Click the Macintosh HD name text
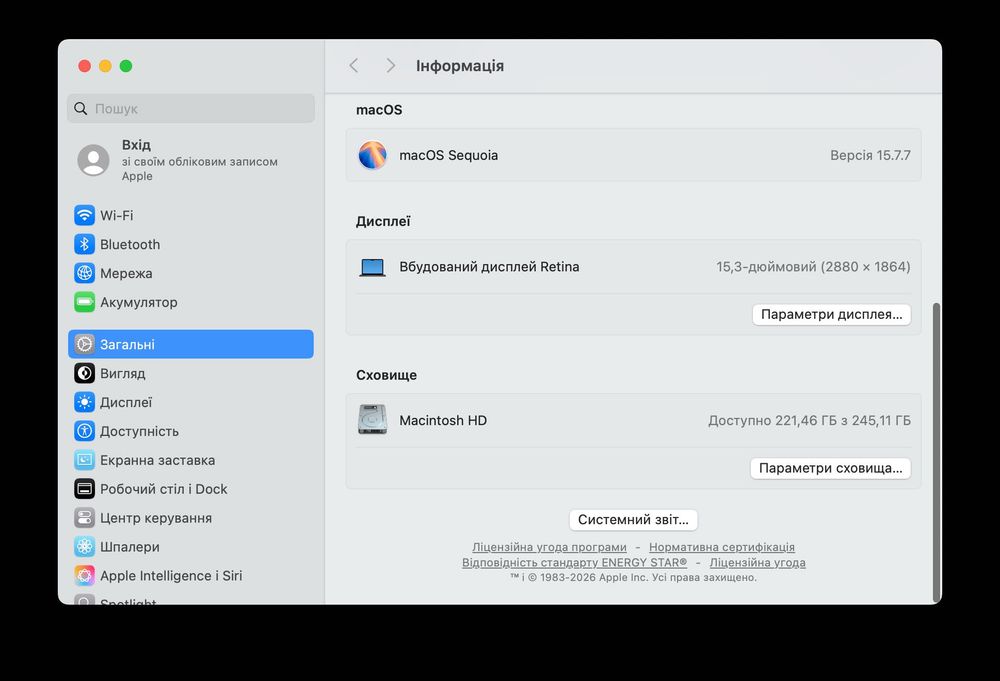Viewport: 1000px width, 681px height. 443,420
